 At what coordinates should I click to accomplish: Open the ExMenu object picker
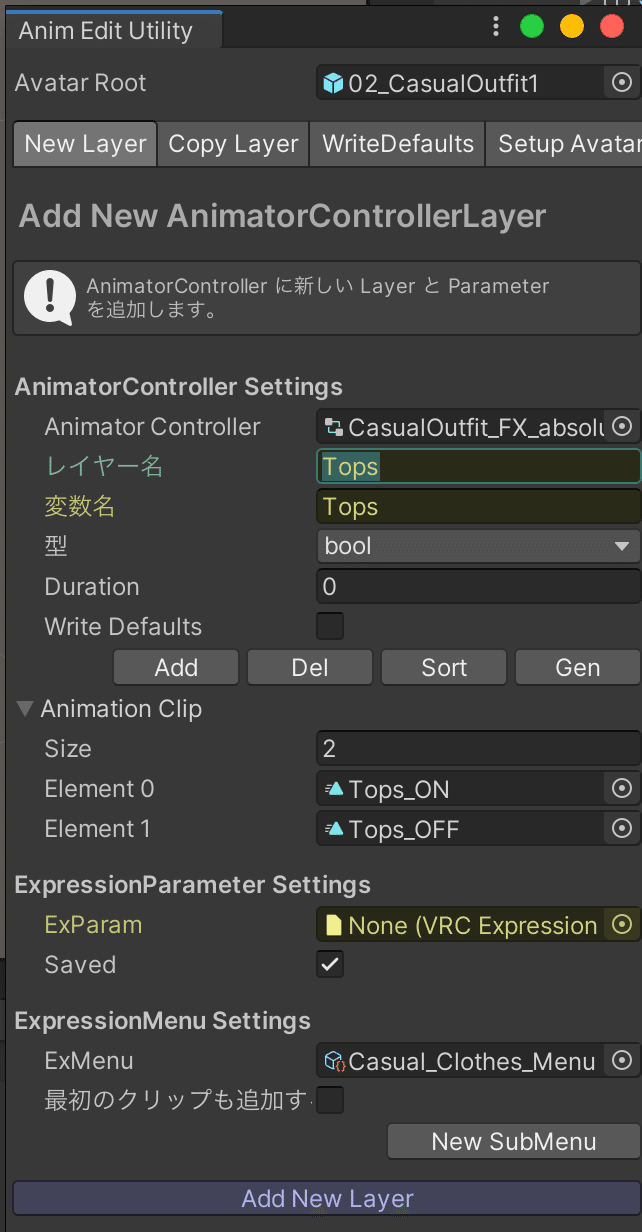tap(622, 1061)
